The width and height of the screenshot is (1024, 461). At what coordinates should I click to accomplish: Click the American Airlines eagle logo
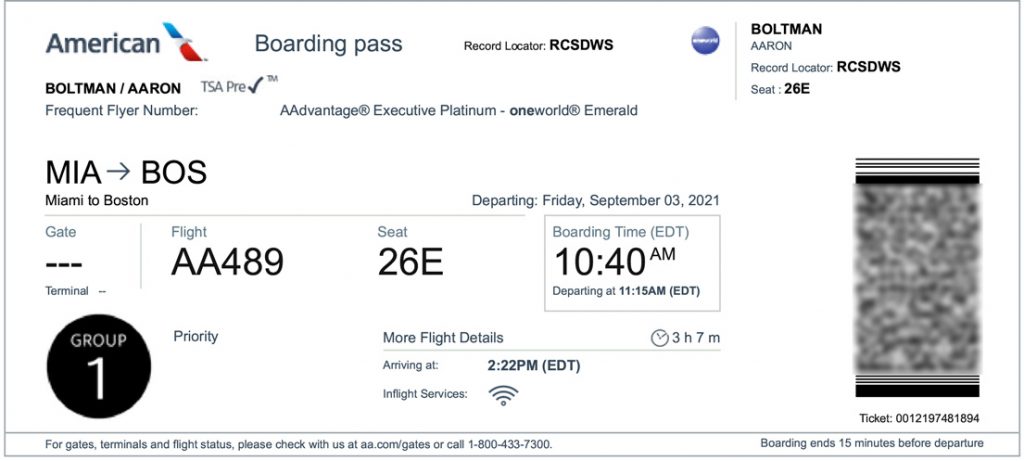pyautogui.click(x=184, y=43)
